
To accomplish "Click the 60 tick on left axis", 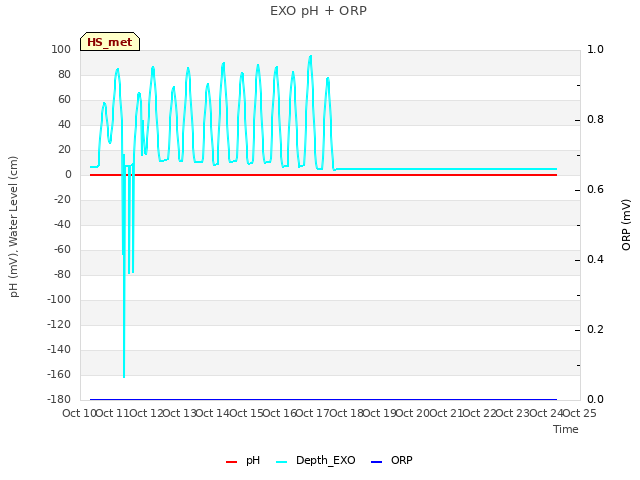I will point(64,100).
